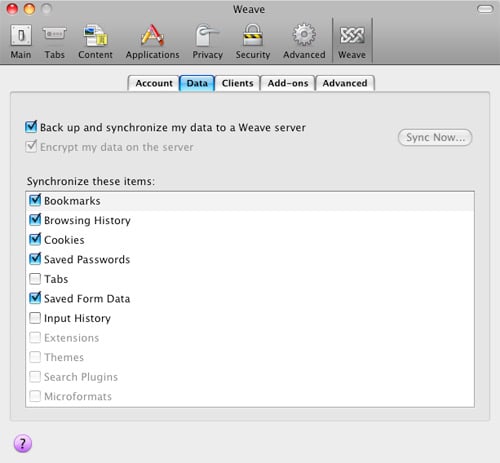Switch to the Advanced sub-tab beside Add-ons
The height and width of the screenshot is (463, 500).
pyautogui.click(x=345, y=83)
